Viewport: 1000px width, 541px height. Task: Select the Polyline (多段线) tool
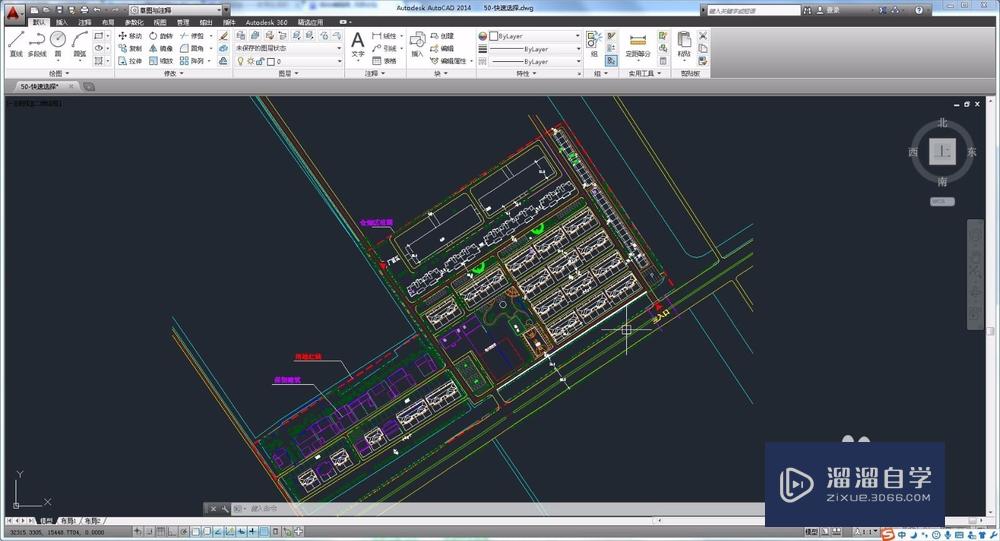[37, 44]
